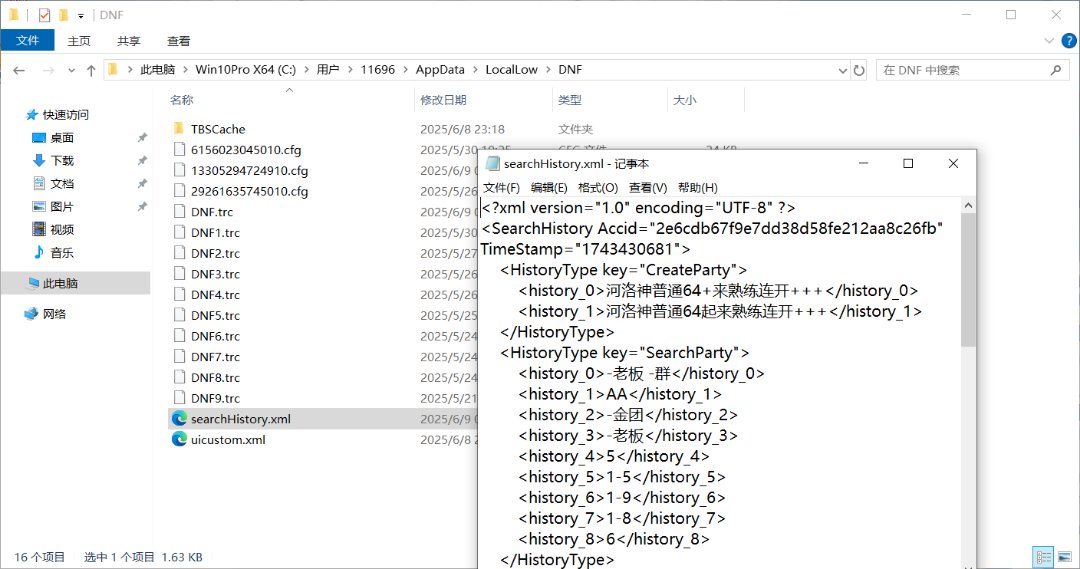1080x569 pixels.
Task: Open the 查看 ribbon tab
Action: pos(178,41)
